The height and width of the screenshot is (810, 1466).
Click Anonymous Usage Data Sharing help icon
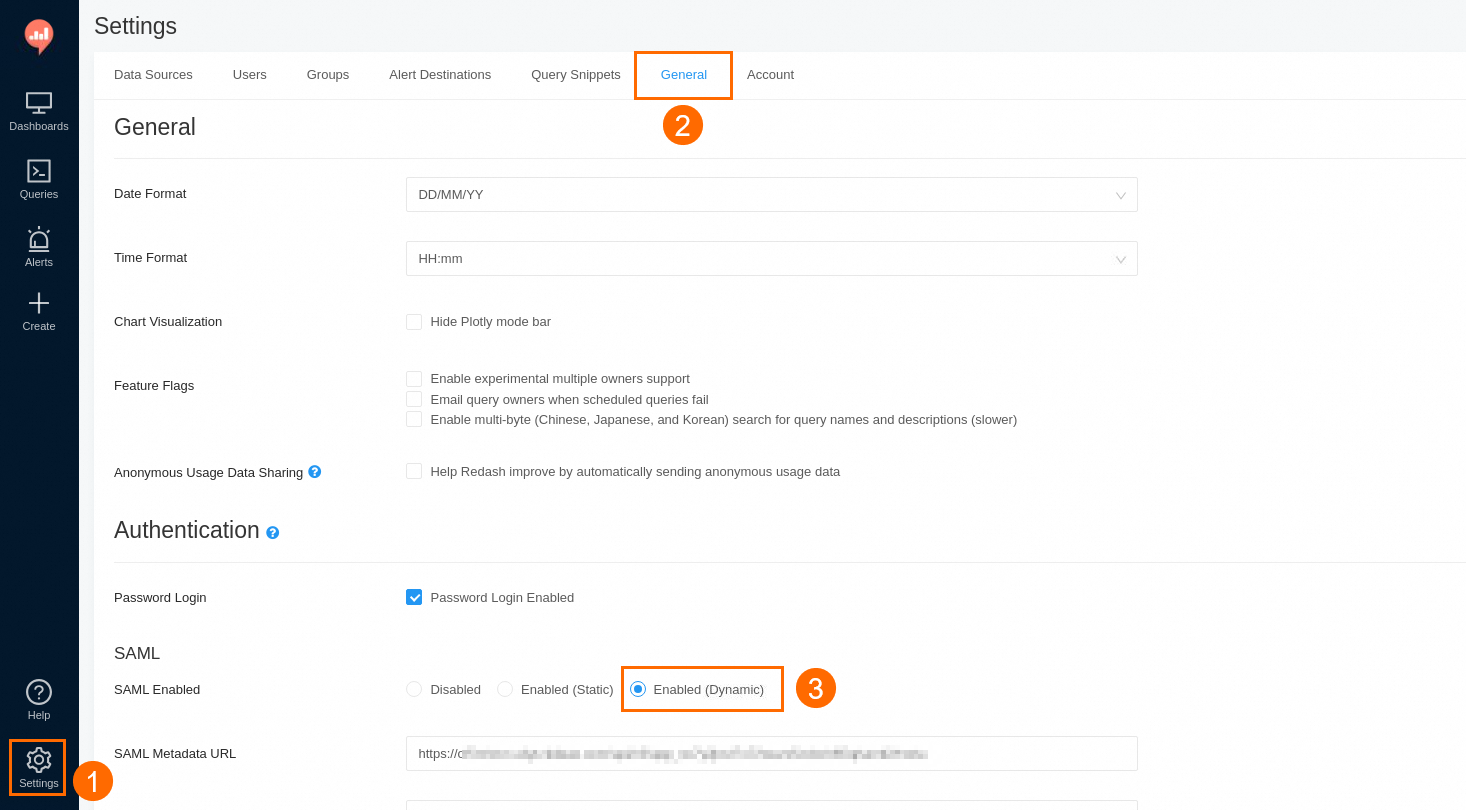point(315,471)
